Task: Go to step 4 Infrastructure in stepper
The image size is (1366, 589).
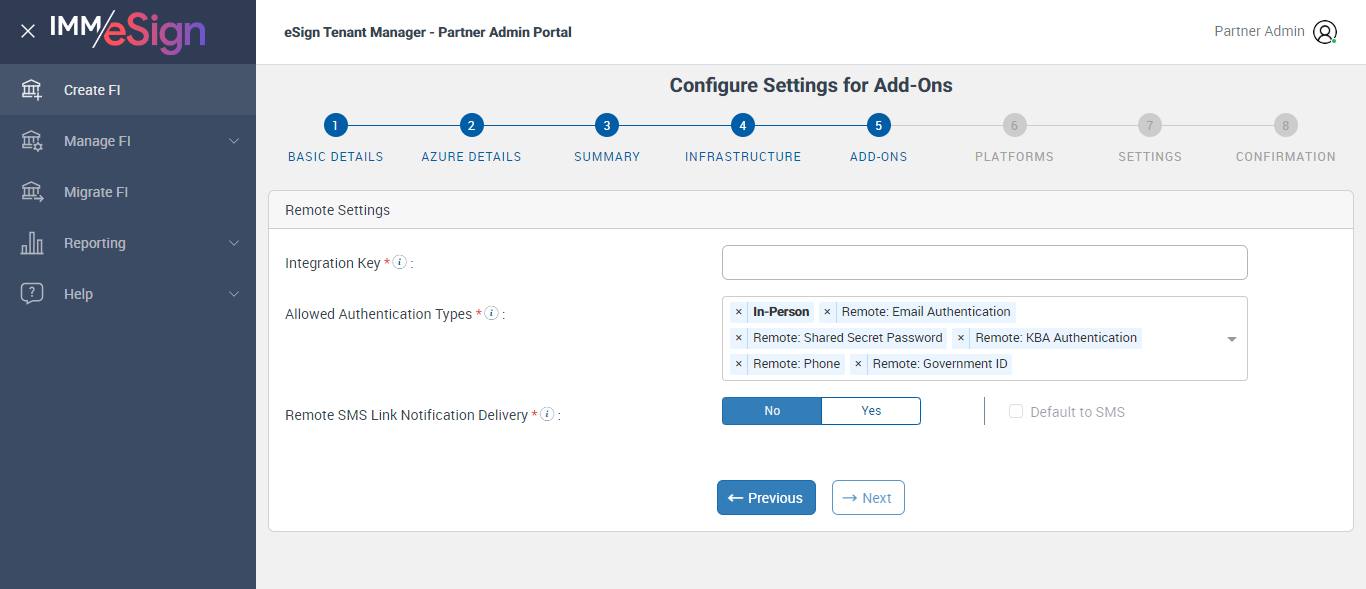Action: point(742,126)
